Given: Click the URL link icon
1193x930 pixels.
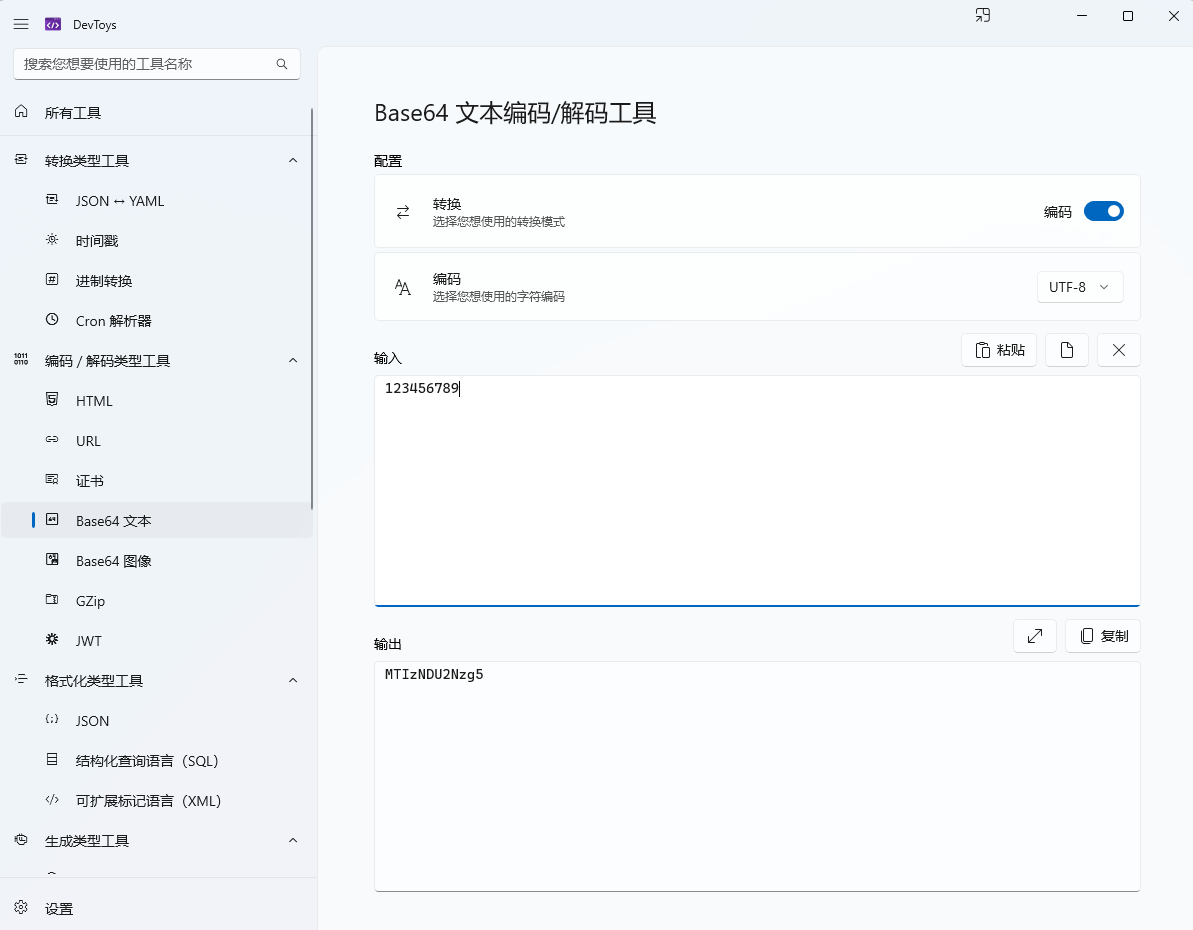Looking at the screenshot, I should (52, 440).
